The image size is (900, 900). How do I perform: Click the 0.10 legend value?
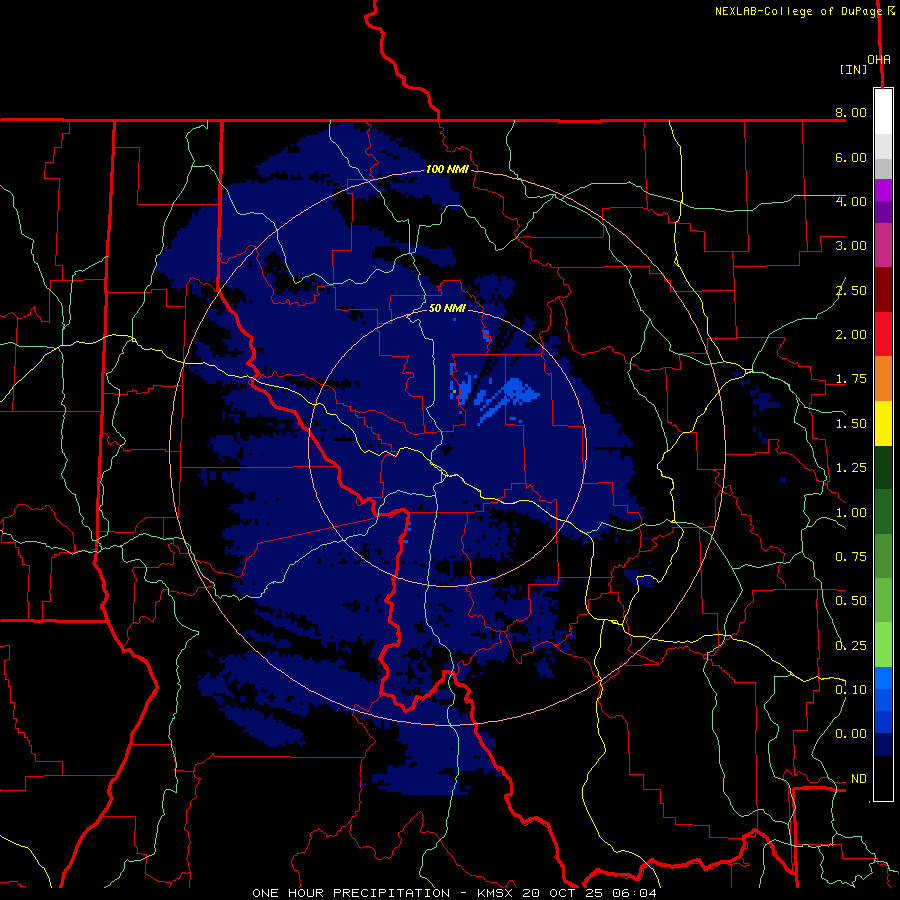tap(851, 690)
